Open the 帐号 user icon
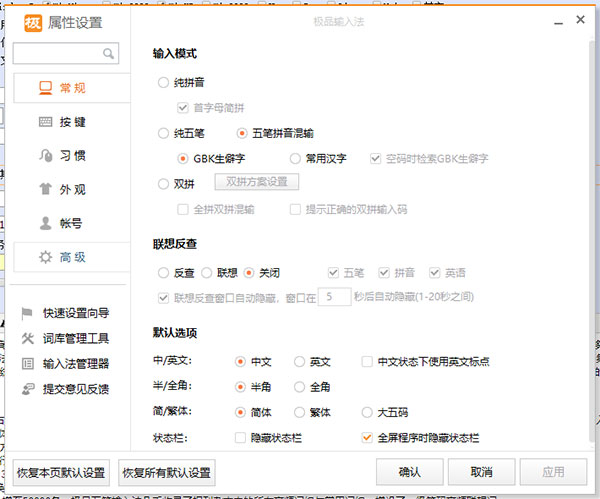This screenshot has width=600, height=499. [x=45, y=223]
